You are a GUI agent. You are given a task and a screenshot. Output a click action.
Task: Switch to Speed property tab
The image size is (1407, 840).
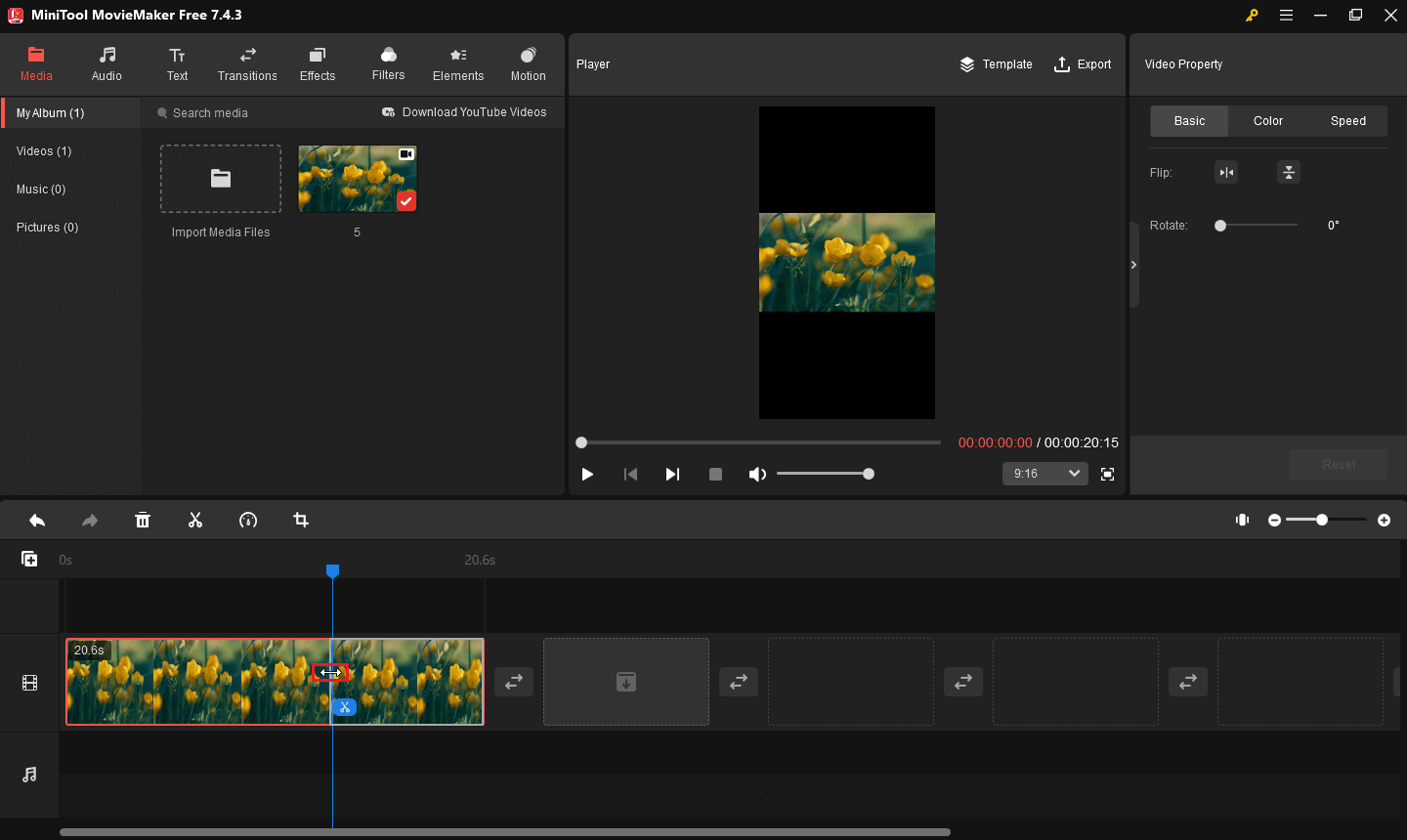point(1348,121)
